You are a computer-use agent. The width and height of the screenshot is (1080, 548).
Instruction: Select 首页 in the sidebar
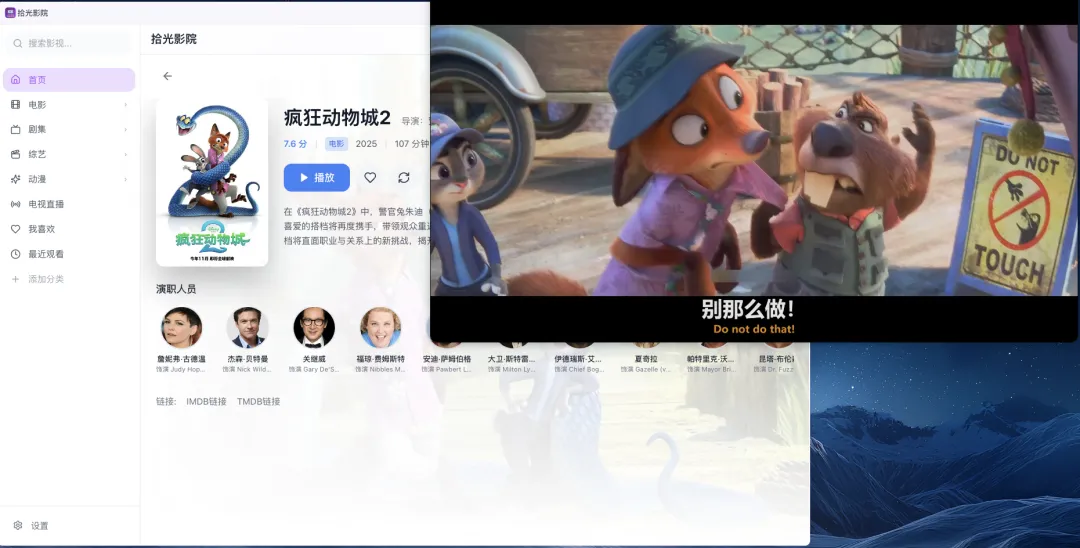(x=37, y=80)
